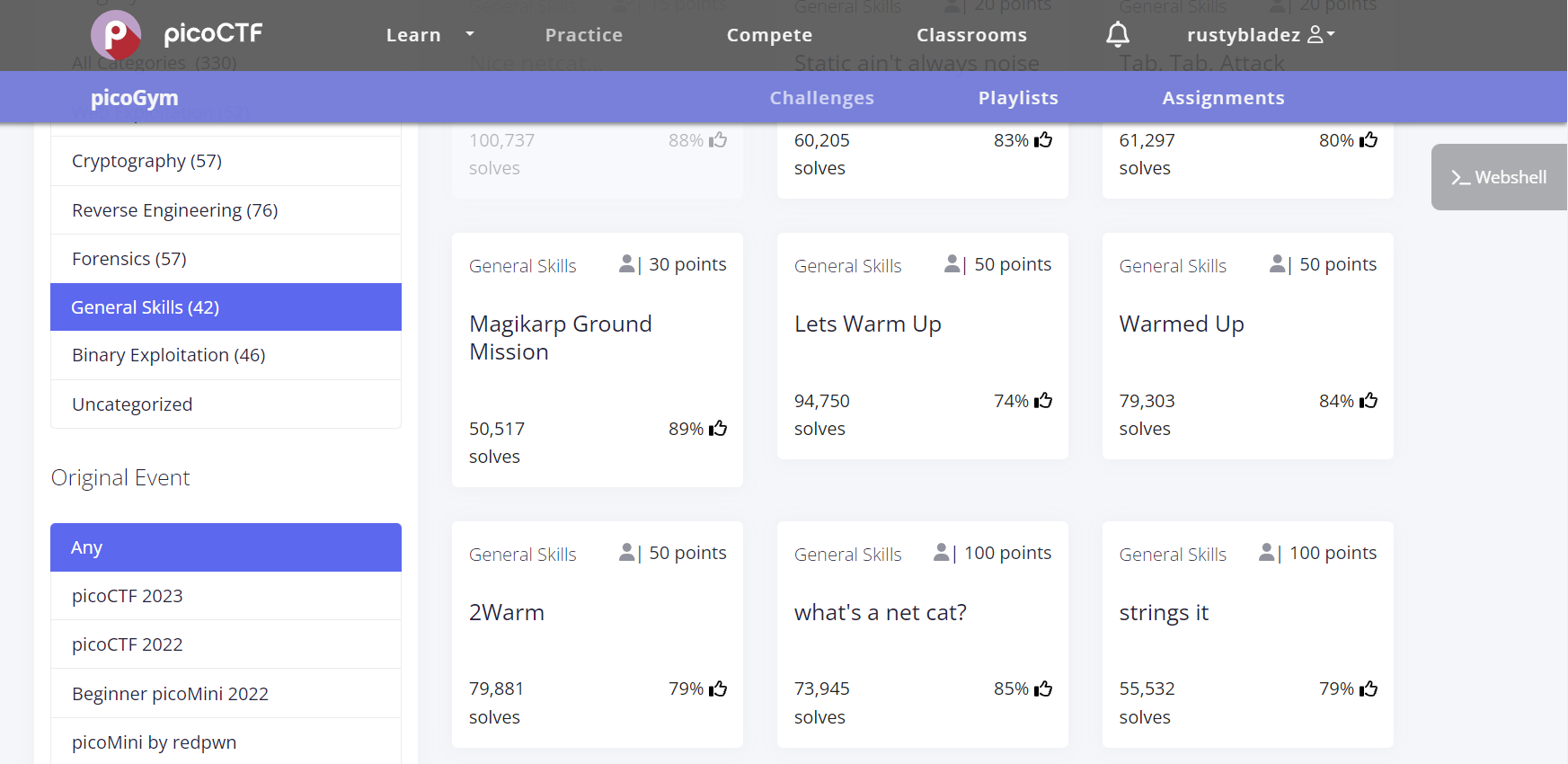The image size is (1568, 764).
Task: Switch to the Assignments tab
Action: (1222, 98)
